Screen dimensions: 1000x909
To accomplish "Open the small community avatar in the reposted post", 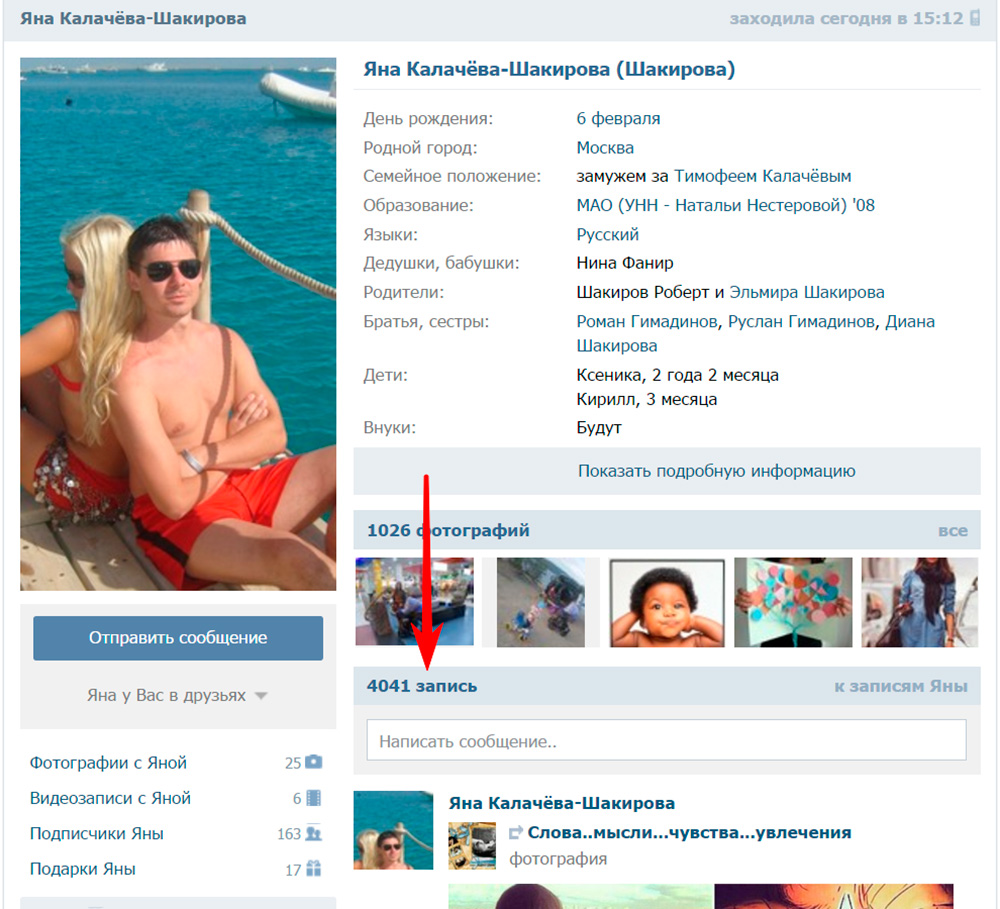I will pyautogui.click(x=472, y=845).
